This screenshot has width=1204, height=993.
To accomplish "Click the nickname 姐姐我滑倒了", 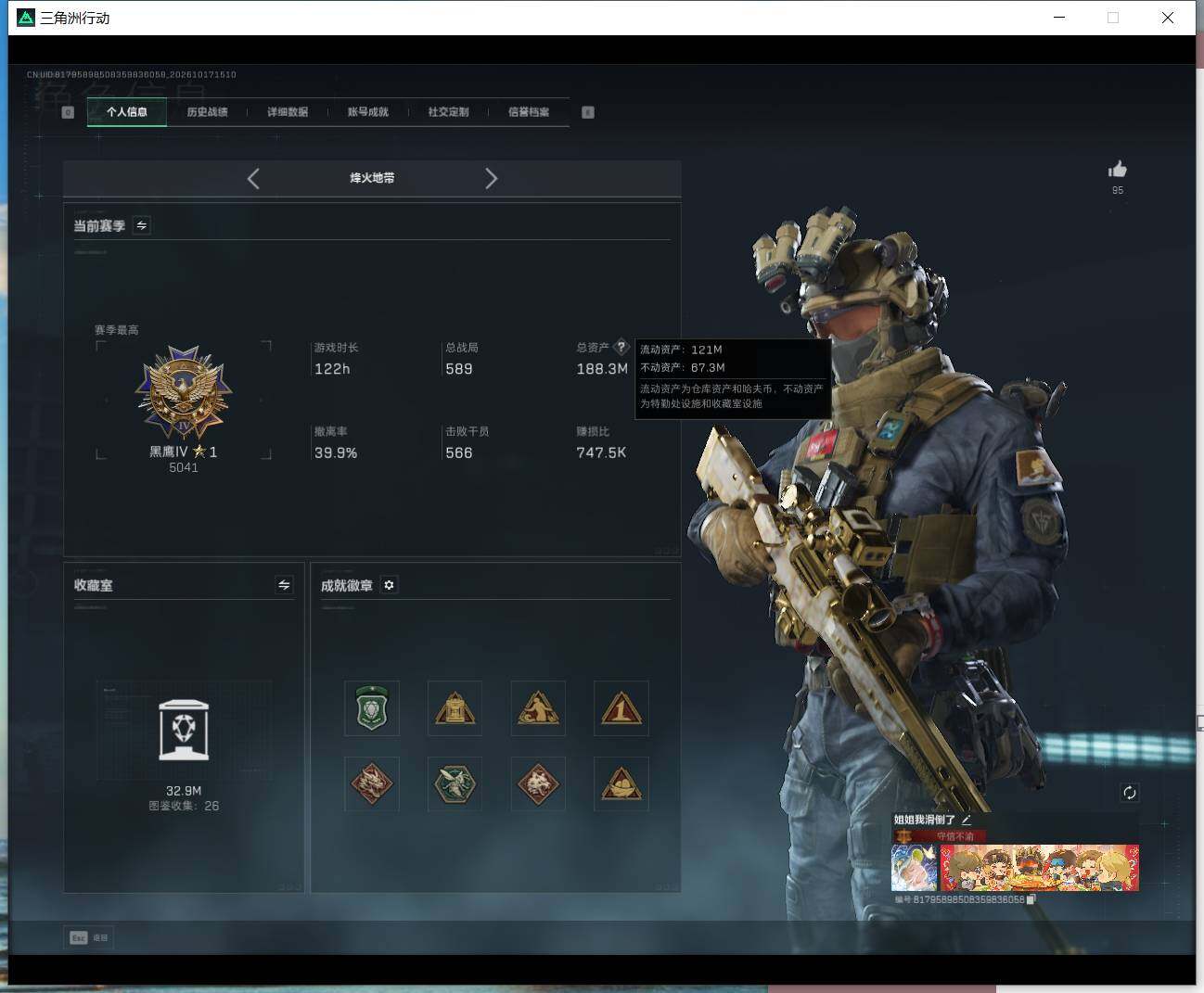I will pyautogui.click(x=924, y=820).
